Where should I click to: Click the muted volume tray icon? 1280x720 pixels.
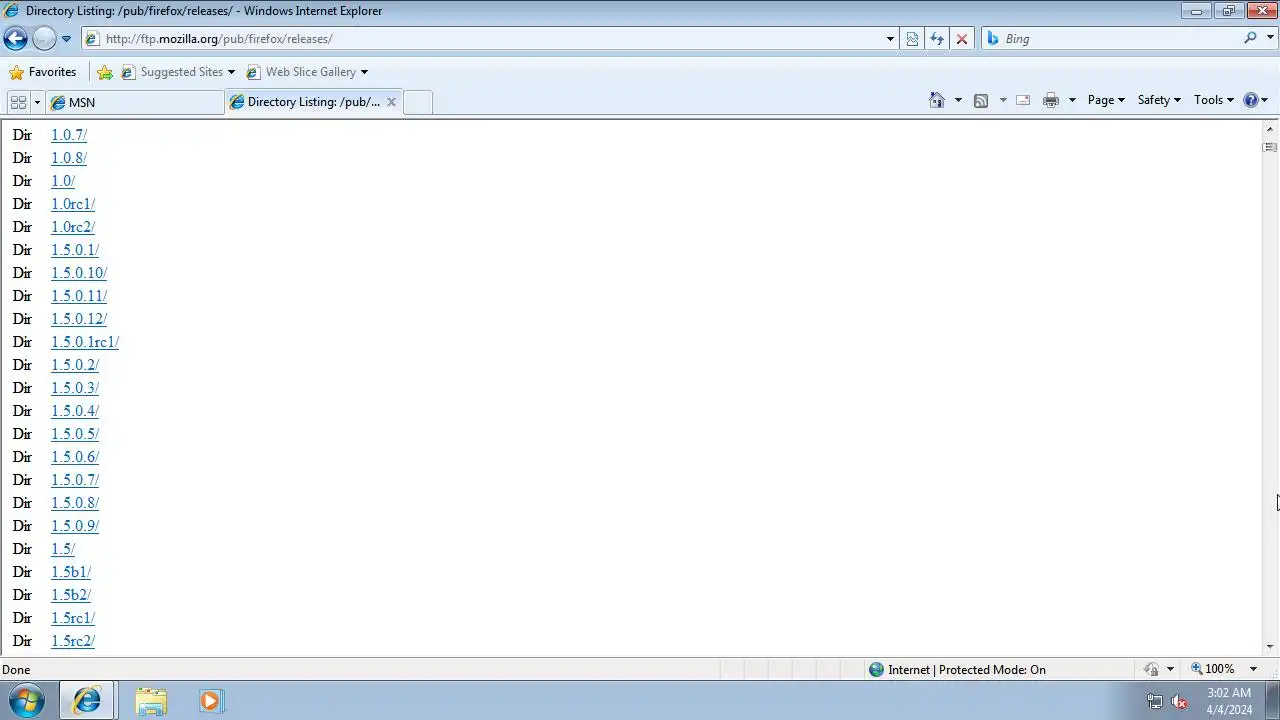[x=1179, y=701]
